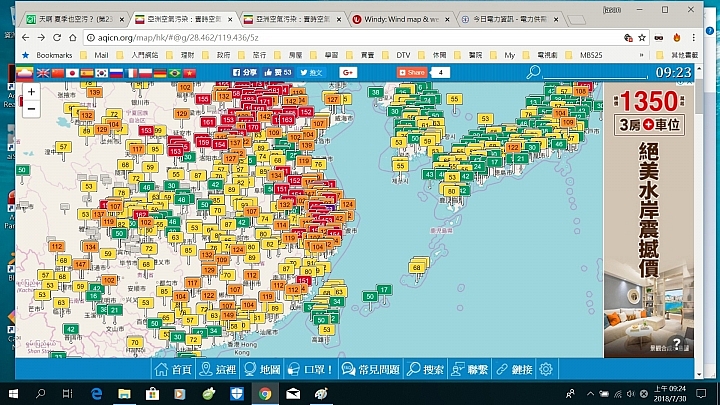The height and width of the screenshot is (405, 720).
Task: Select the France flag language icon
Action: tap(131, 73)
